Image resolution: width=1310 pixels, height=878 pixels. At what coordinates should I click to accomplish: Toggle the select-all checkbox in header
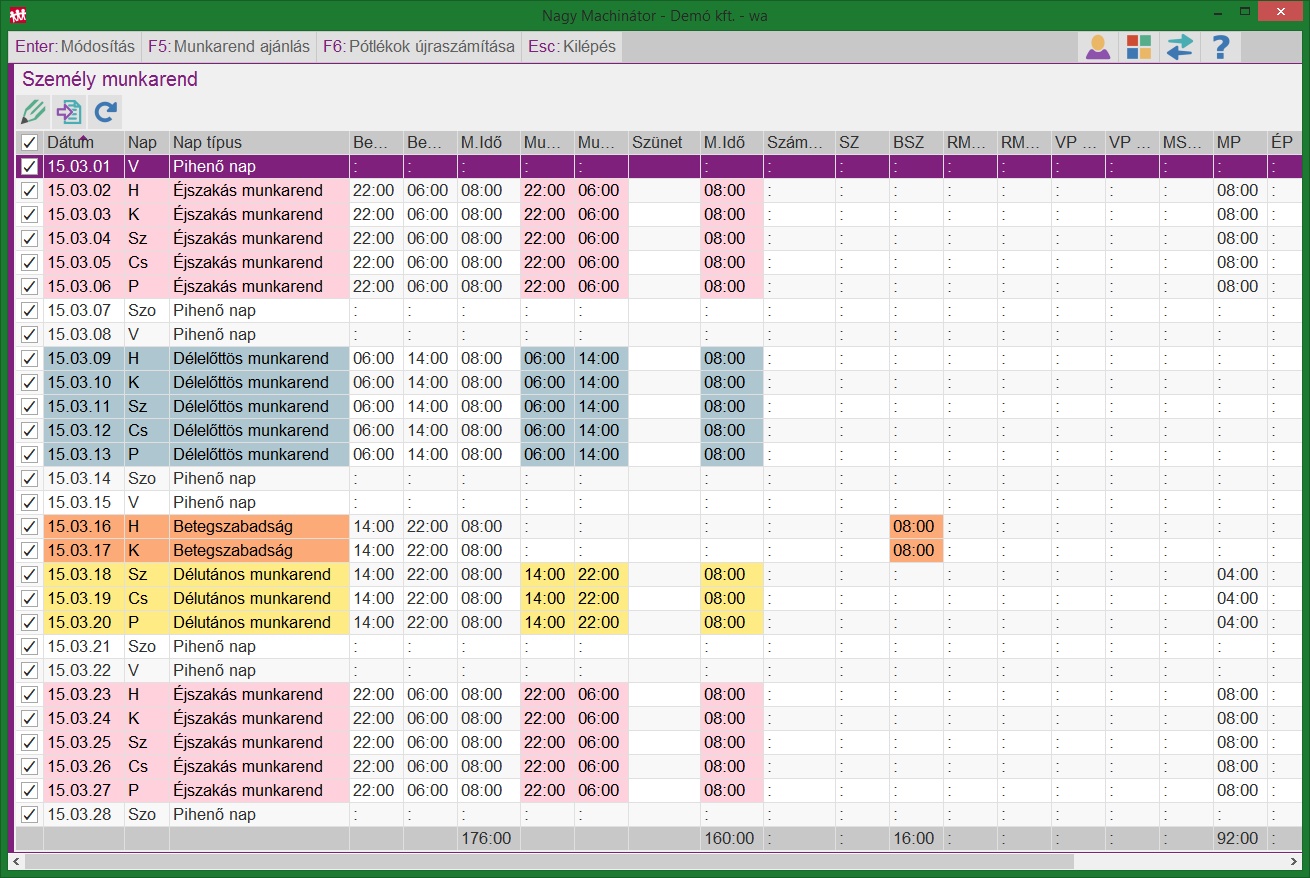click(x=29, y=143)
